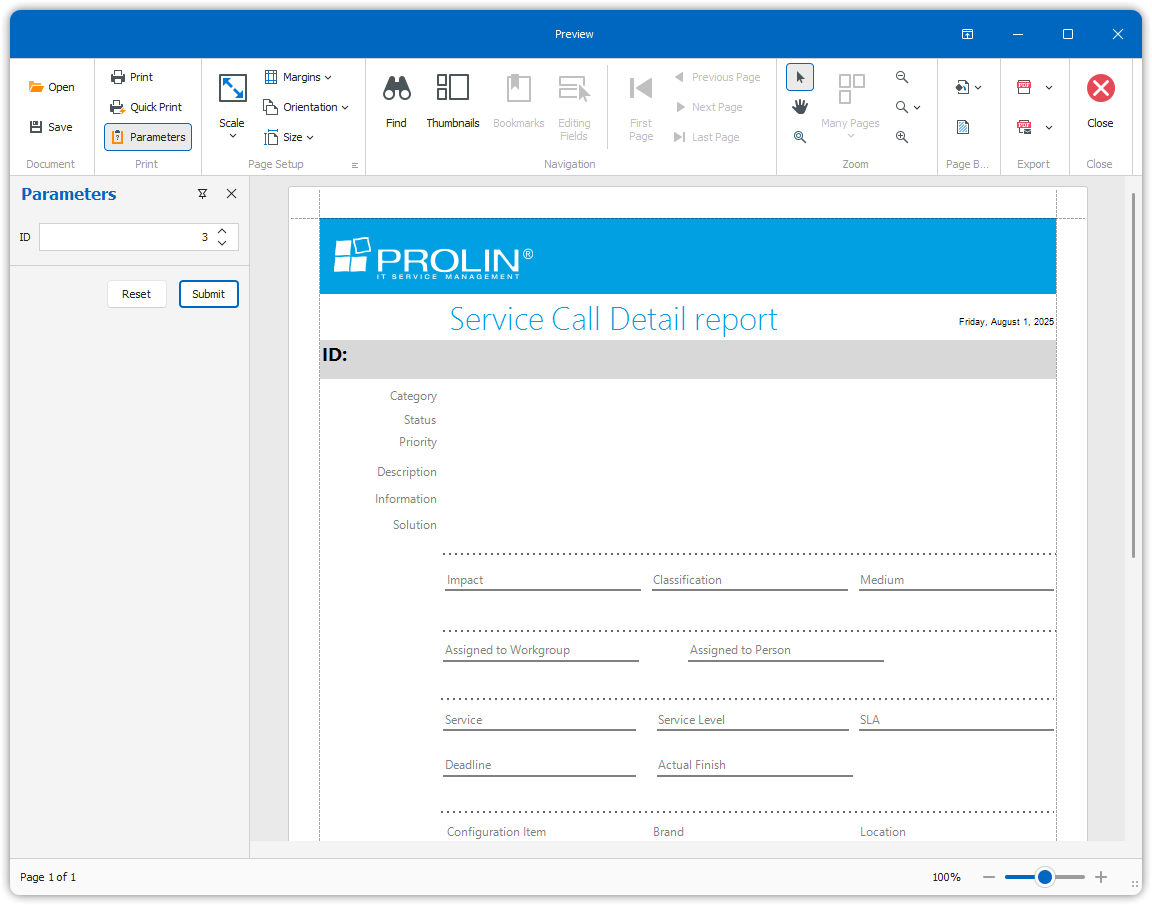Open the Find binoculars tool
Screen dimensions: 1152x905
(x=397, y=101)
